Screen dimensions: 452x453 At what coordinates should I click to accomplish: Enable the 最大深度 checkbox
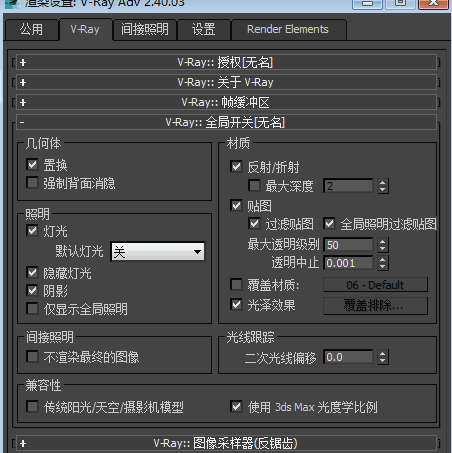[254, 185]
